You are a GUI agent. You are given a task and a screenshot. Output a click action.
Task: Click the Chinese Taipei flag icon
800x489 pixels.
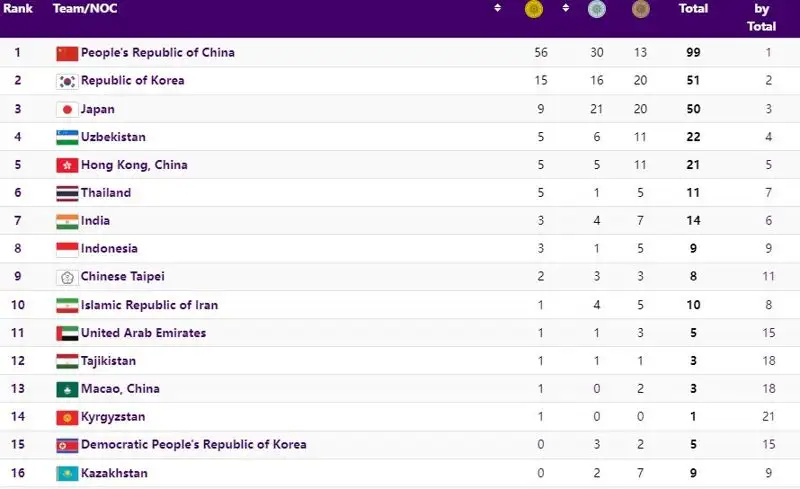point(67,277)
